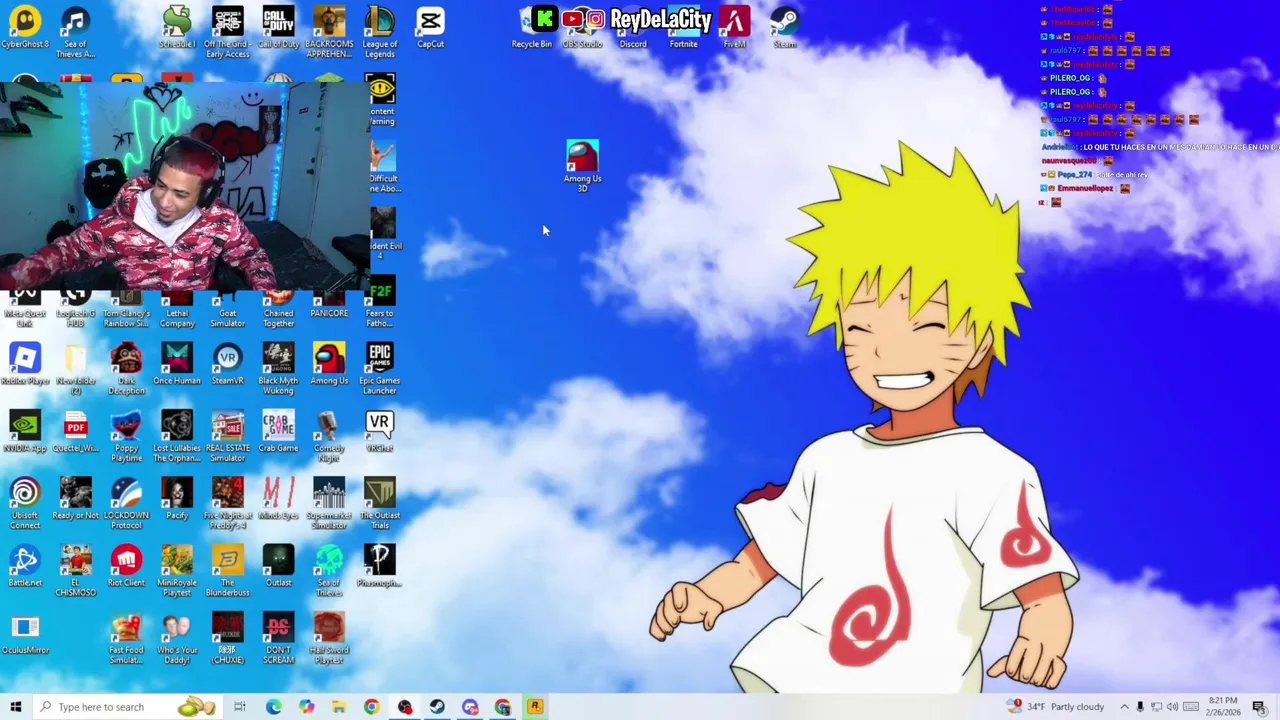Open the Comedy Night shortcut
Viewport: 1280px width, 720px height.
click(x=329, y=436)
